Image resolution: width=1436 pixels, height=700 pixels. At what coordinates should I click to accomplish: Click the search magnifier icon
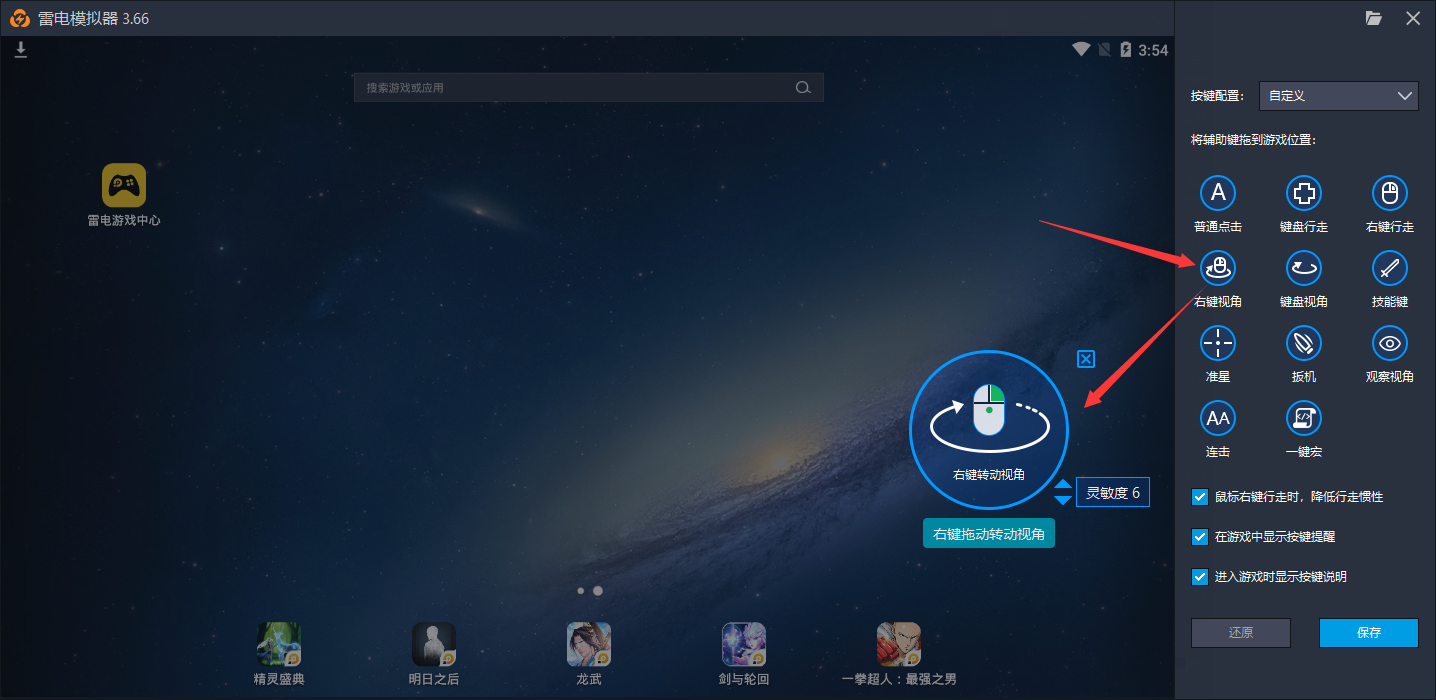[803, 88]
